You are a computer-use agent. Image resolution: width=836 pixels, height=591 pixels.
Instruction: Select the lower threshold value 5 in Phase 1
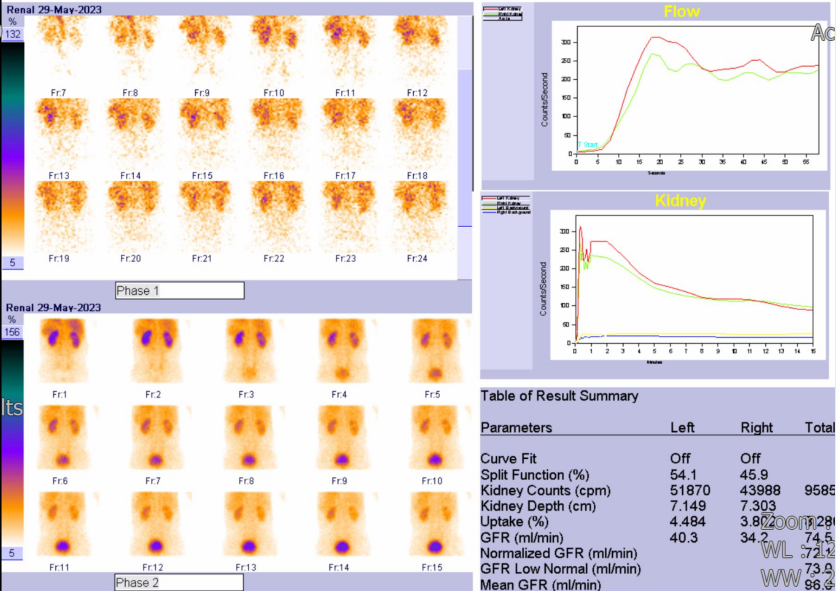click(14, 263)
